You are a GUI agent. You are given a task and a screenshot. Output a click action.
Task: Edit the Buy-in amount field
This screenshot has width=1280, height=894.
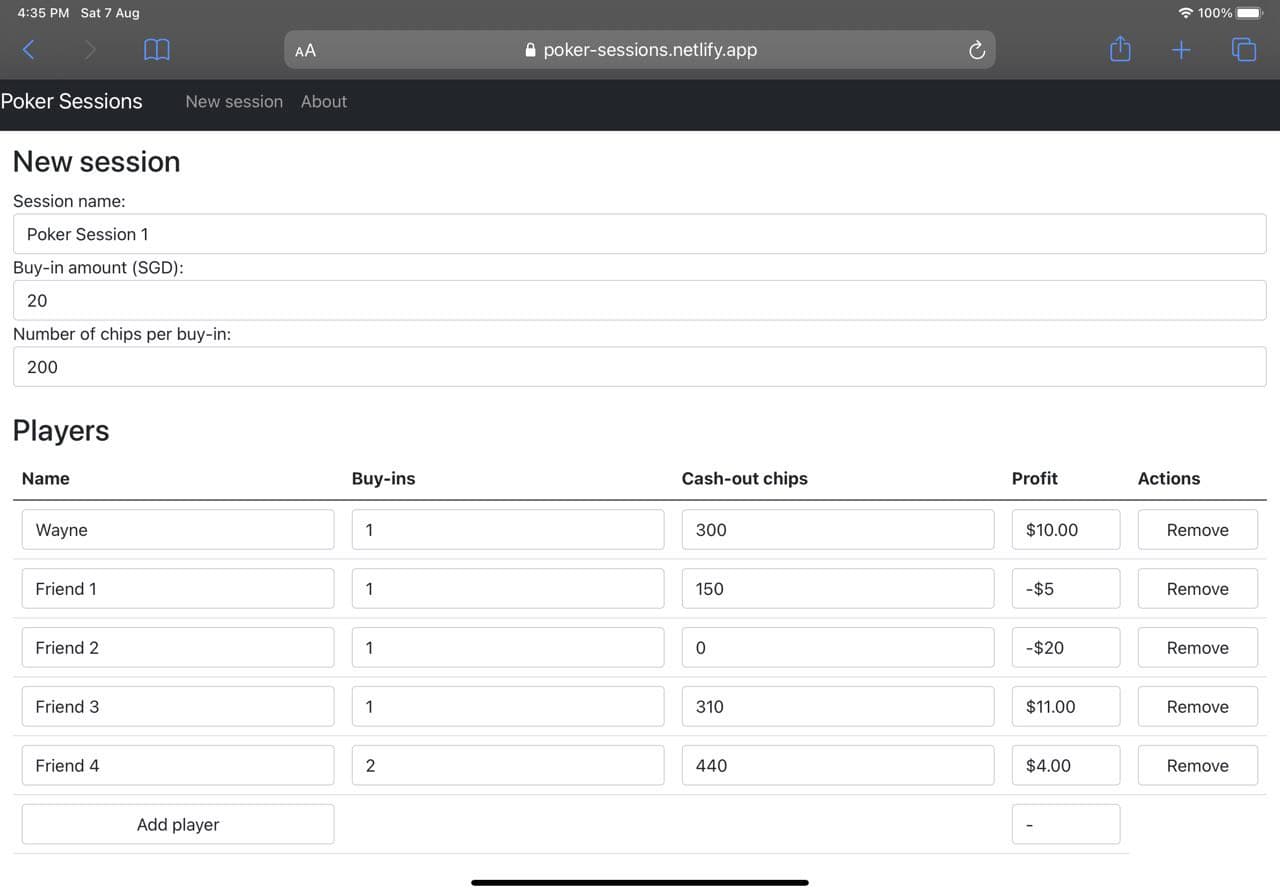(640, 301)
